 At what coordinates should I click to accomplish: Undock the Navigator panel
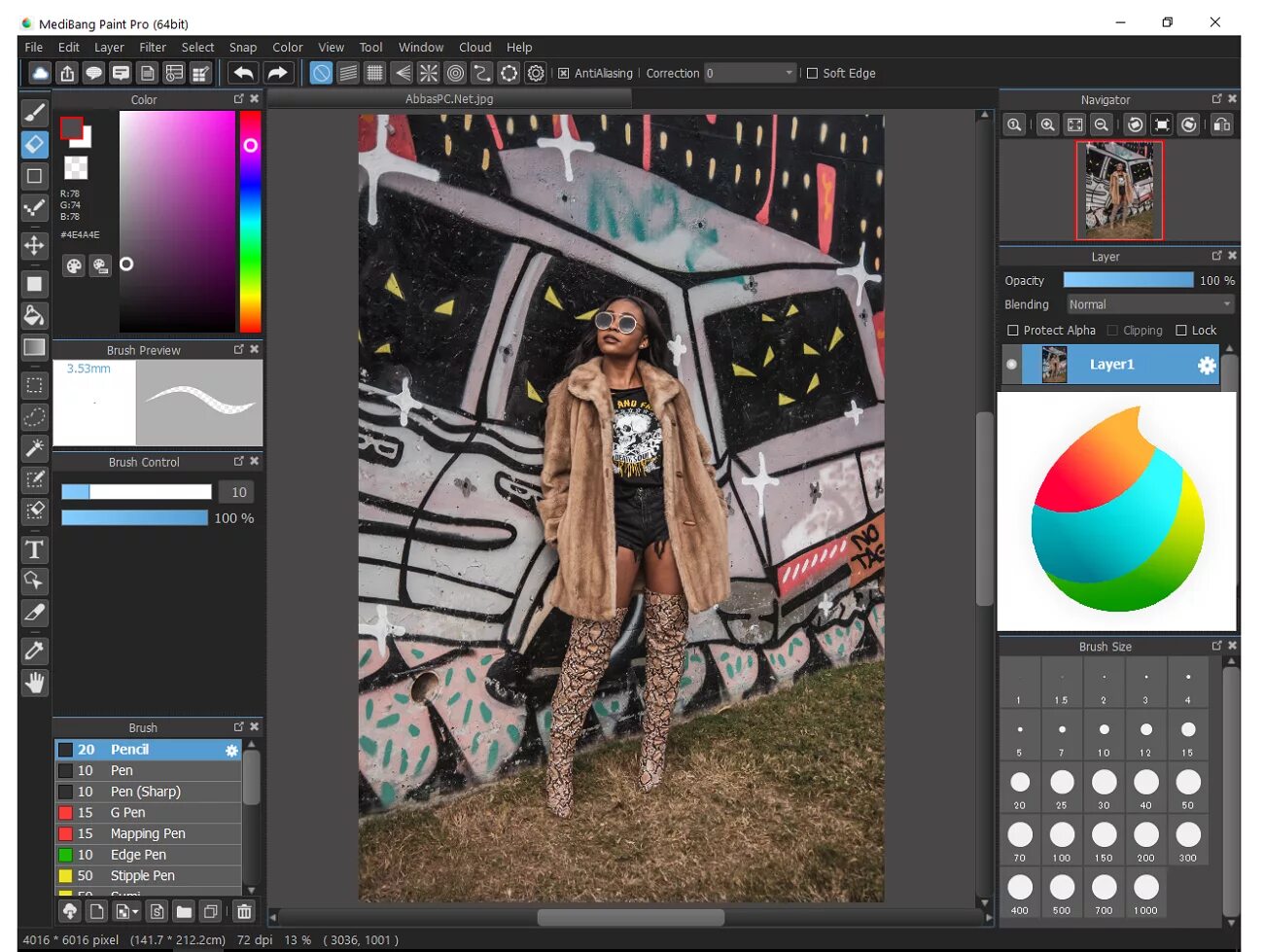point(1216,99)
